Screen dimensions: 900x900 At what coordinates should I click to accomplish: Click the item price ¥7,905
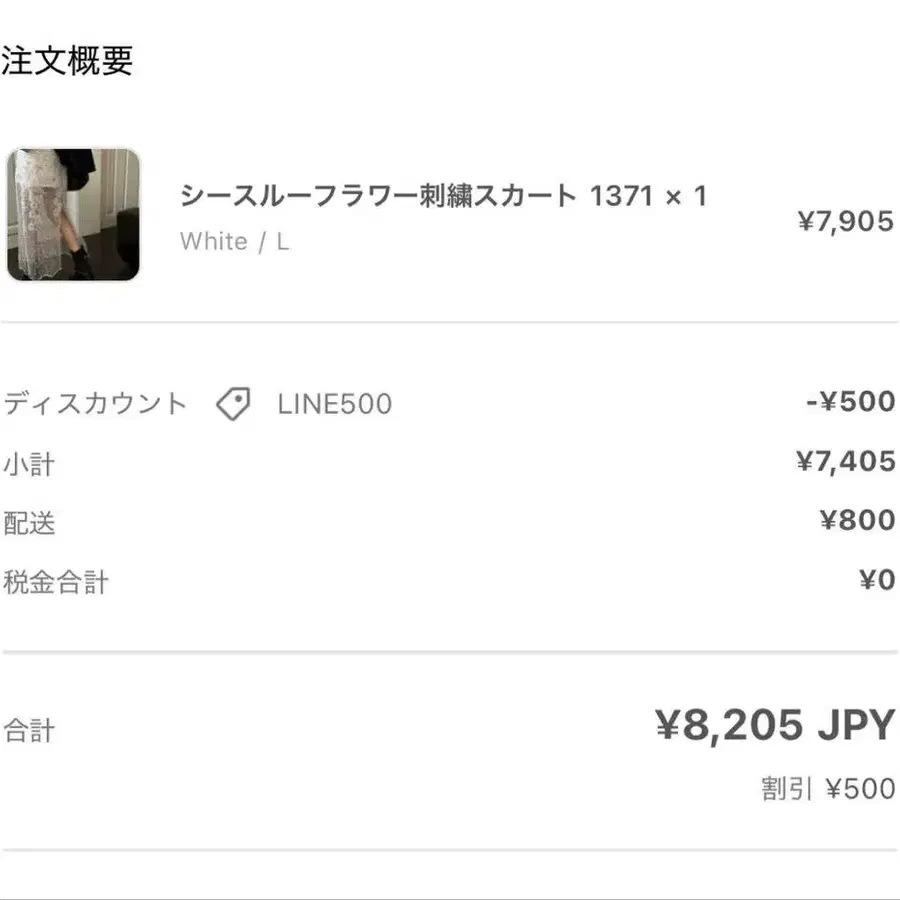coord(845,222)
